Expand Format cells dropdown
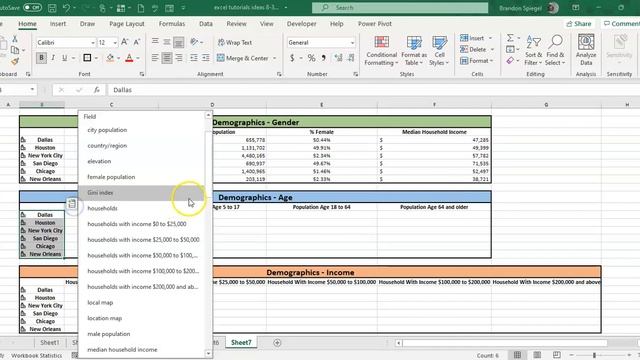640x360 pixels. 492,61
